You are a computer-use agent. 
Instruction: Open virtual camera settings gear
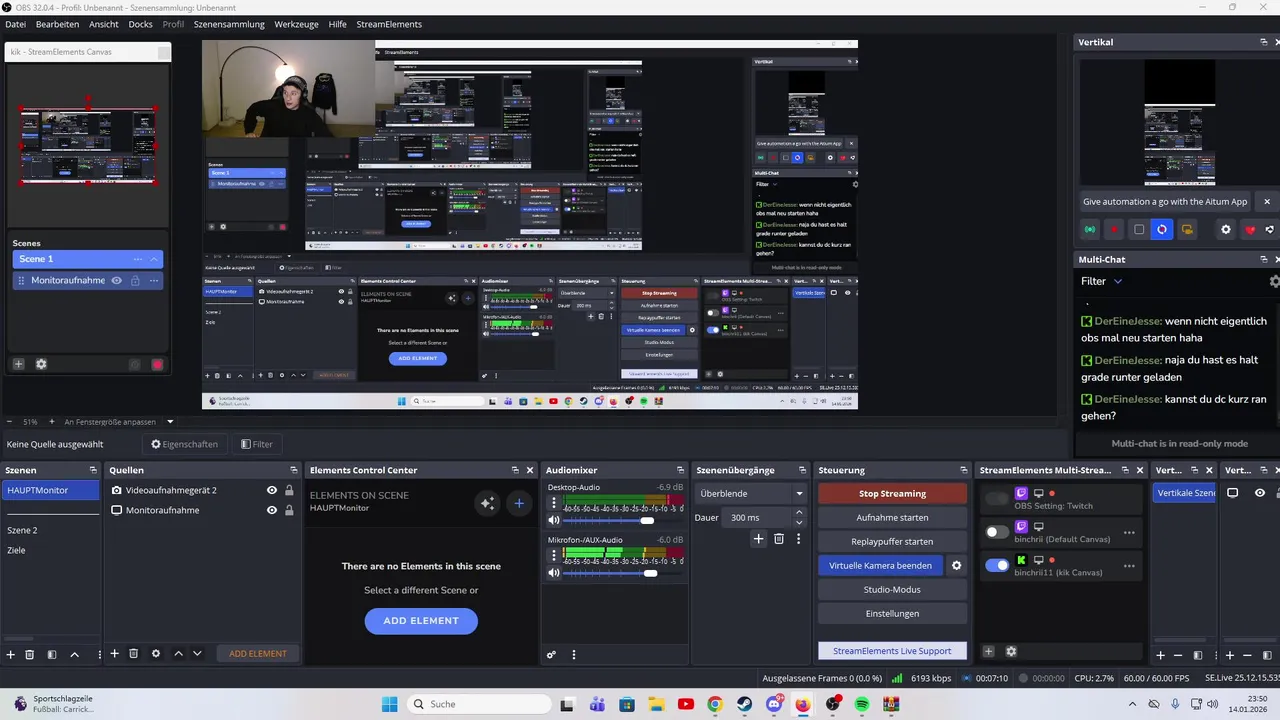[956, 566]
